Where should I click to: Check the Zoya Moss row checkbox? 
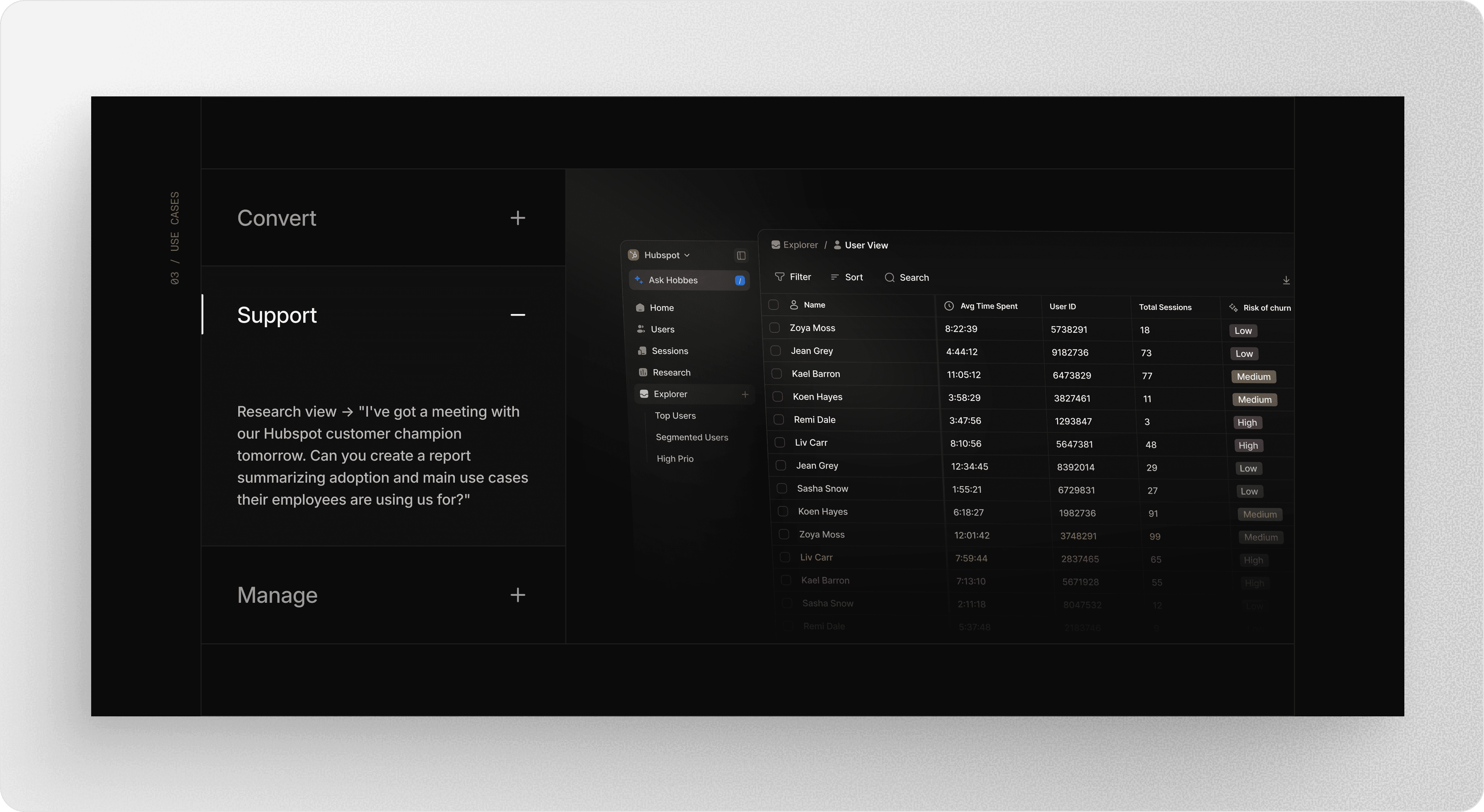tap(775, 328)
